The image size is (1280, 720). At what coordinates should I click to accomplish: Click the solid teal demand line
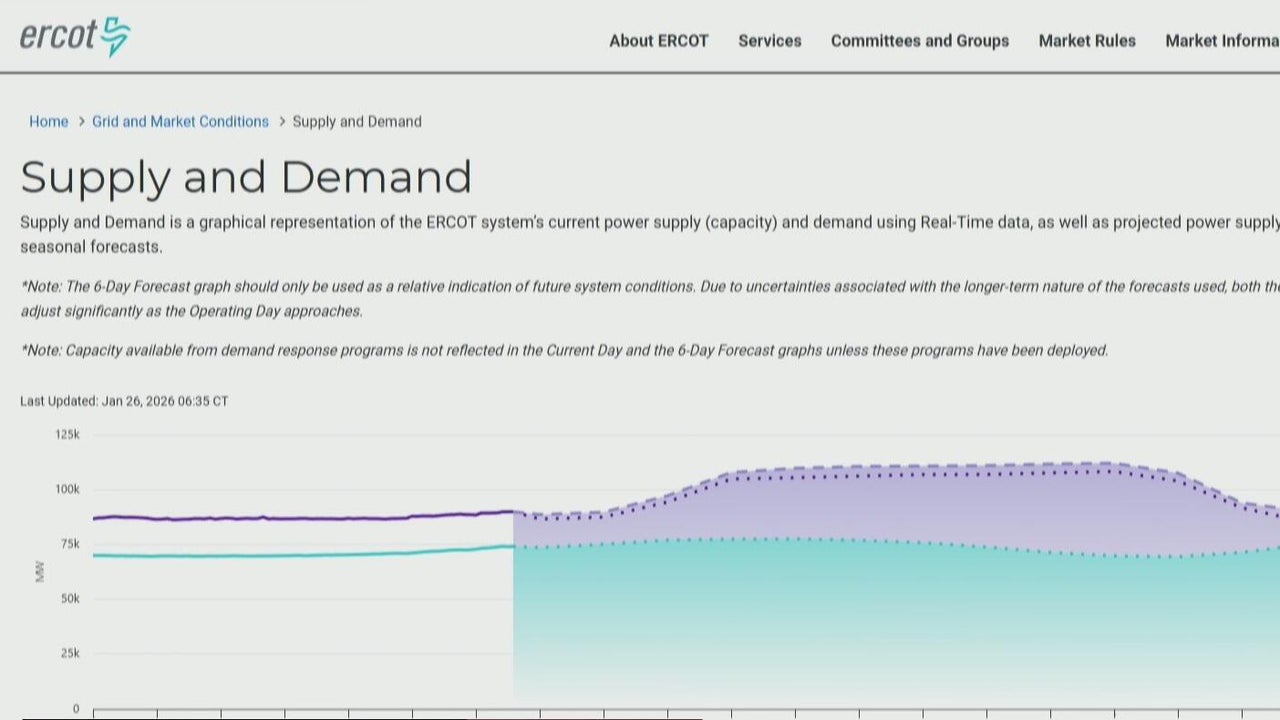[300, 555]
